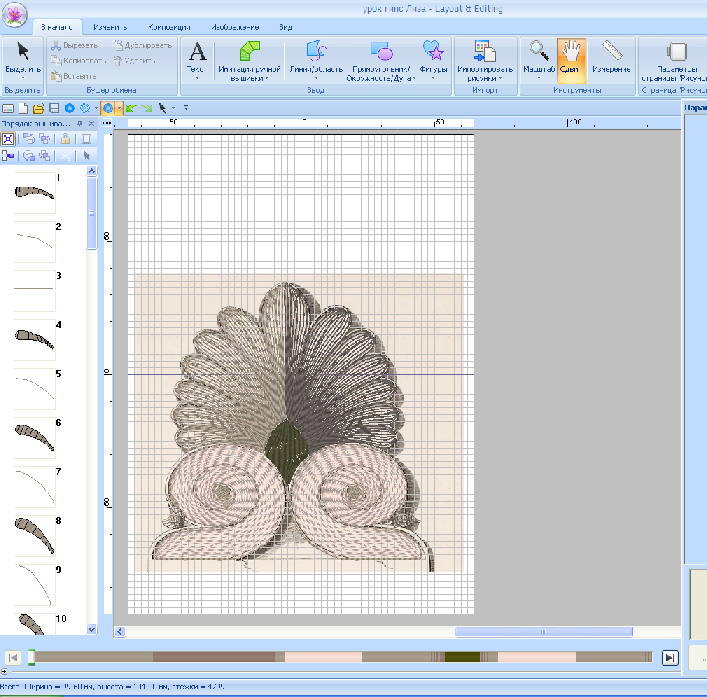The image size is (707, 697).
Task: Click the olive green segment in color bar
Action: pos(460,657)
